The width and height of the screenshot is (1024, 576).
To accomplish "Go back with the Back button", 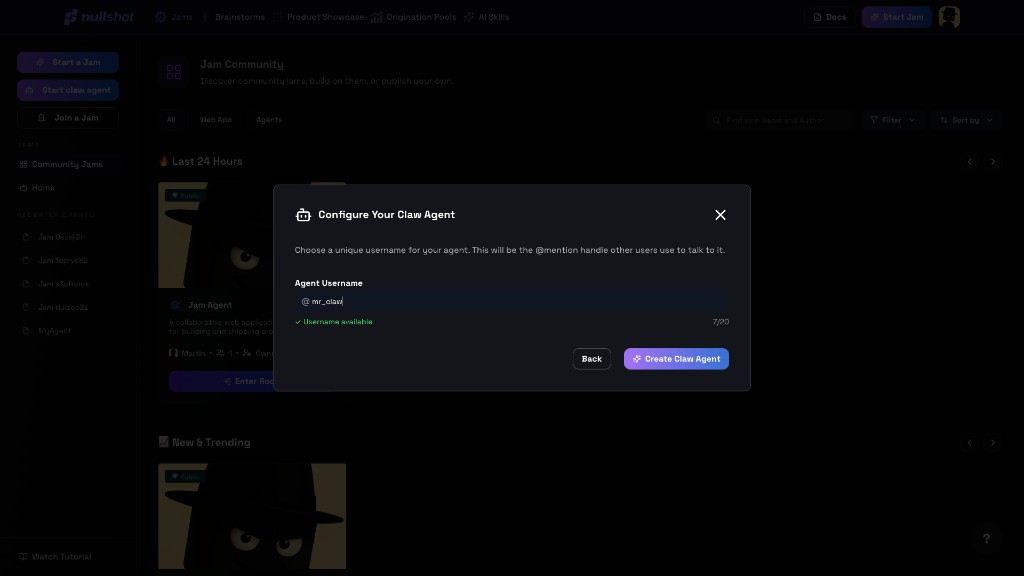I will click(x=592, y=359).
